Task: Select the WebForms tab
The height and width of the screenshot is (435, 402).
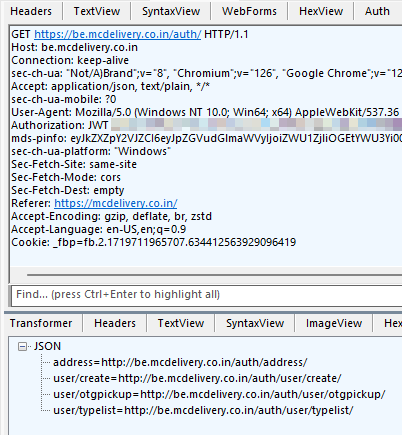Action: (249, 11)
